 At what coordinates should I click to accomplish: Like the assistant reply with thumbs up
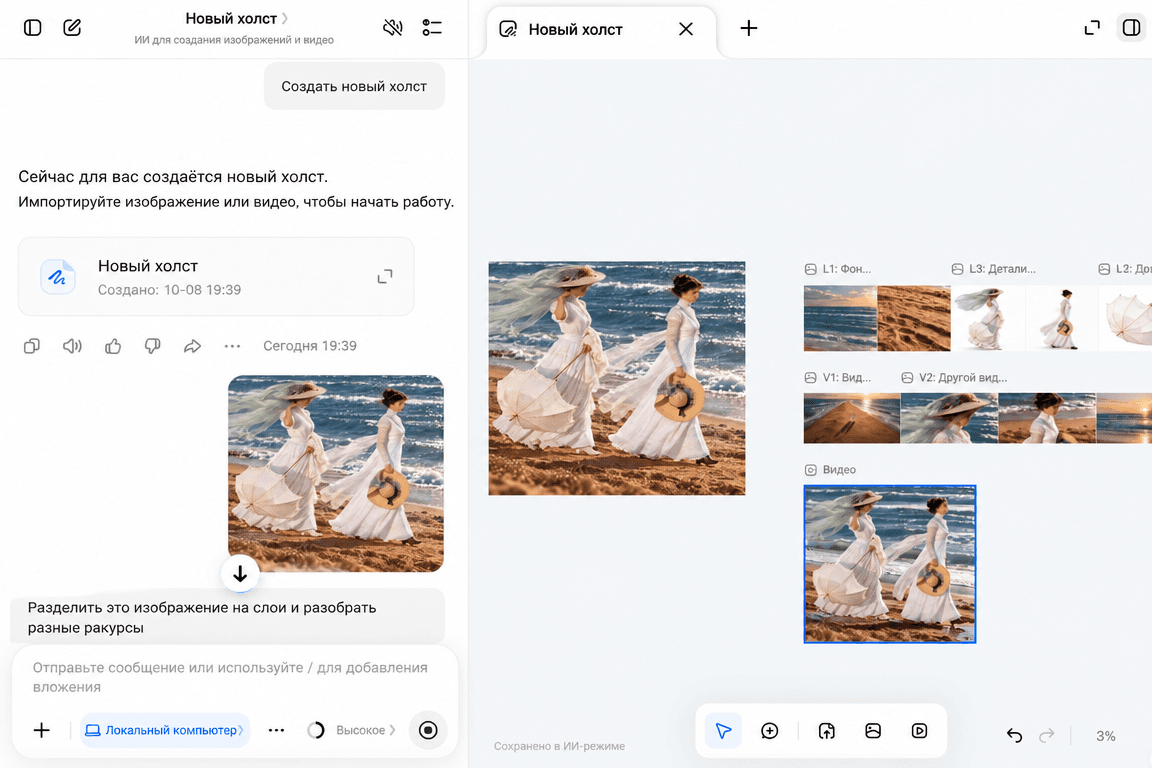coord(112,345)
